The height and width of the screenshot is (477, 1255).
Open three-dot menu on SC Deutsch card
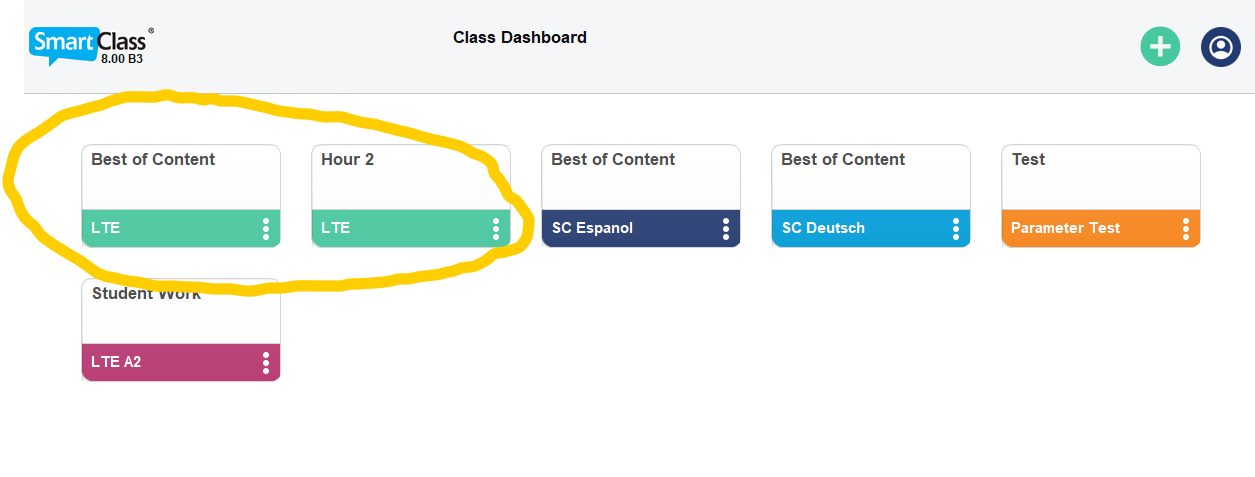click(x=956, y=229)
